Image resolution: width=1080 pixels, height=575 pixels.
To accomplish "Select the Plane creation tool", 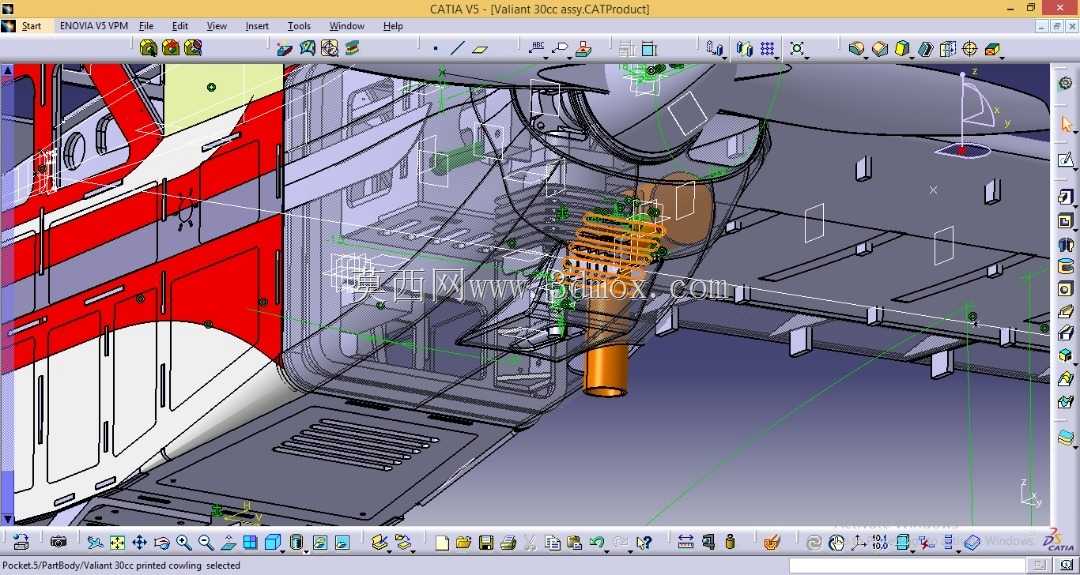I will coord(480,49).
